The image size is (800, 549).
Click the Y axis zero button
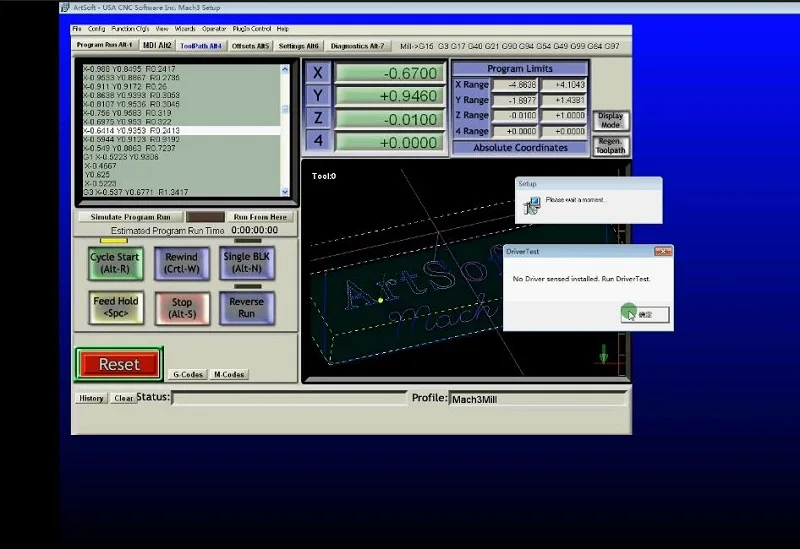click(318, 95)
